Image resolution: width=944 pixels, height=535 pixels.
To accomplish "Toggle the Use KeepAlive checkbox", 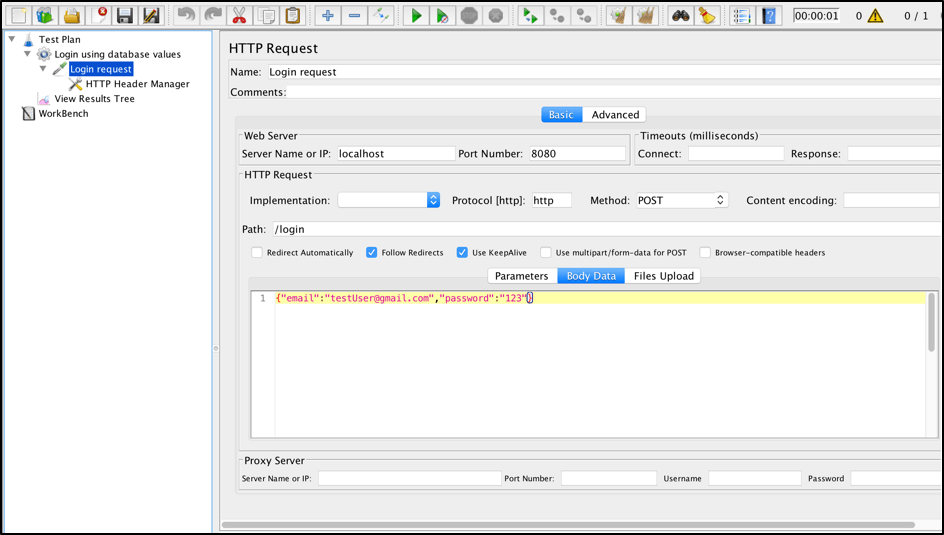I will click(462, 253).
